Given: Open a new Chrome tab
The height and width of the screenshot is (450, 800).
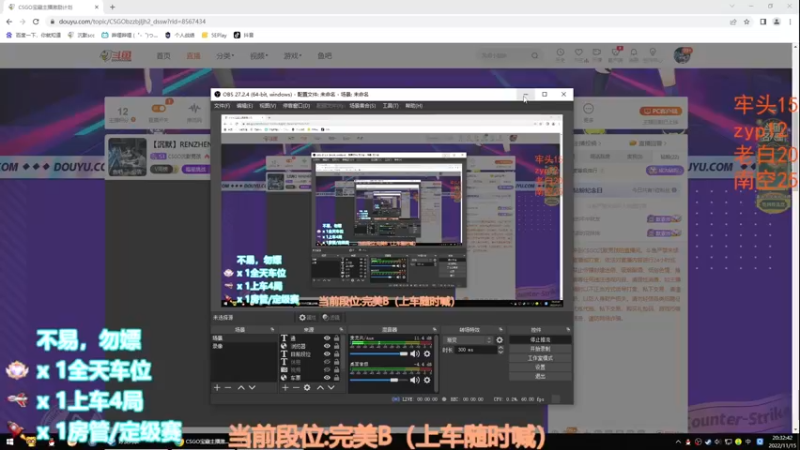Looking at the screenshot, I should [x=112, y=7].
